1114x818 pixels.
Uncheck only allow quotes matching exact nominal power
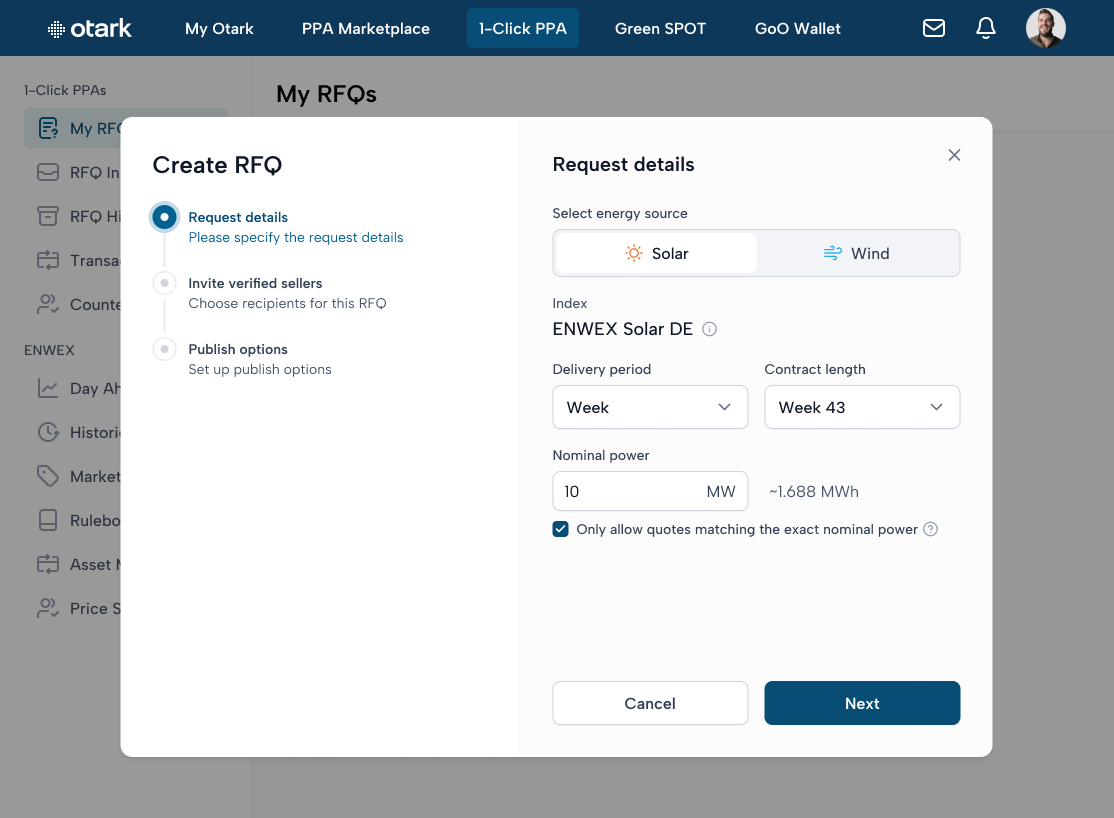tap(561, 529)
